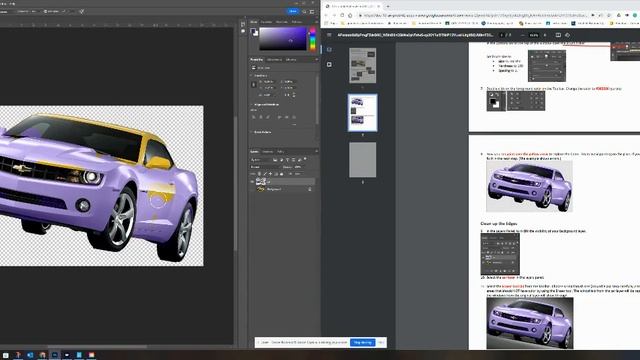Switch to the Properties tab
The height and width of the screenshot is (360, 640).
click(256, 60)
